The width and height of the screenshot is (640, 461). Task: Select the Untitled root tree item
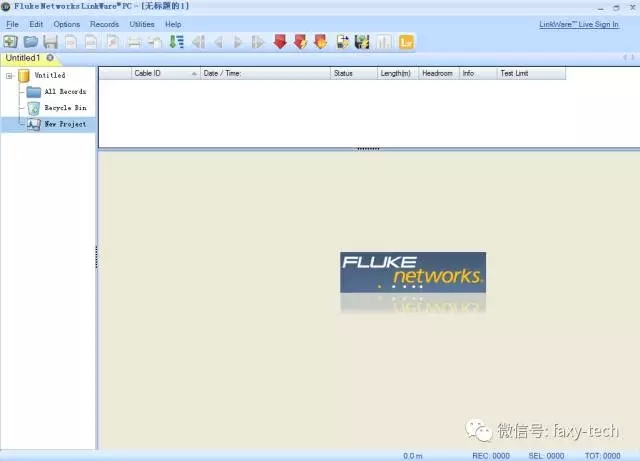pos(49,75)
